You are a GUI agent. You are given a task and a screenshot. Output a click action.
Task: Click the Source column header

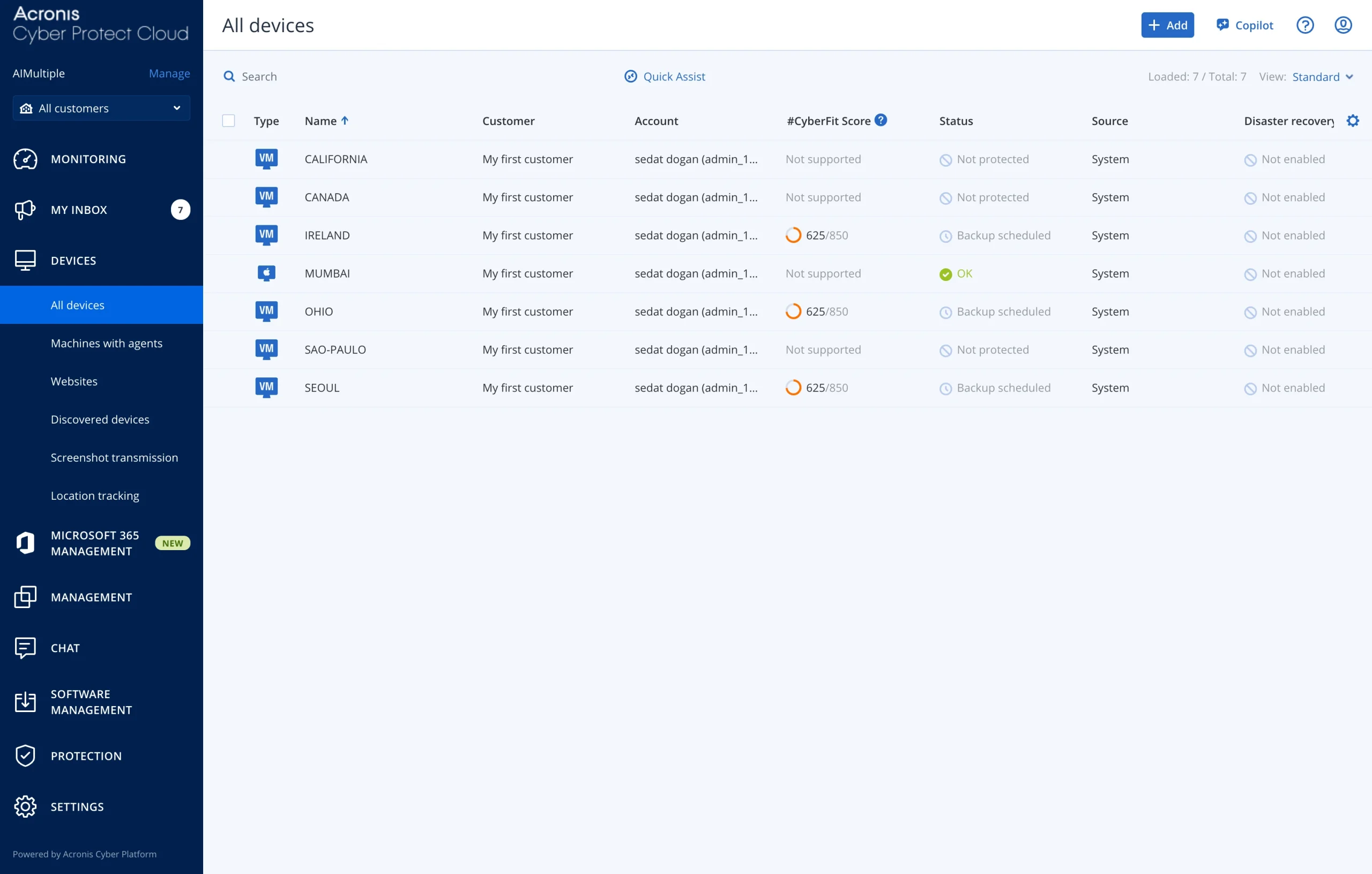click(1109, 121)
